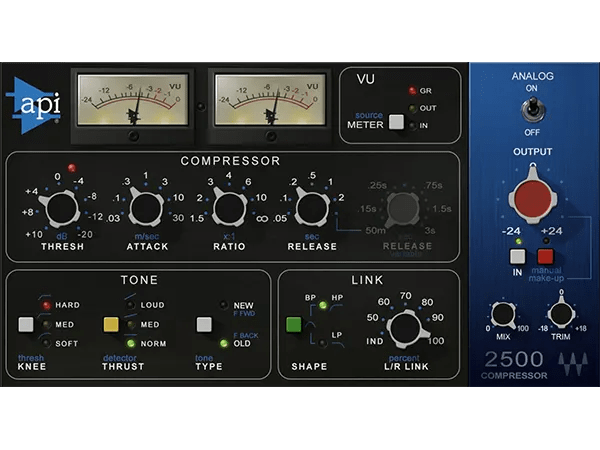Click the red OUTPUT knob

point(533,197)
